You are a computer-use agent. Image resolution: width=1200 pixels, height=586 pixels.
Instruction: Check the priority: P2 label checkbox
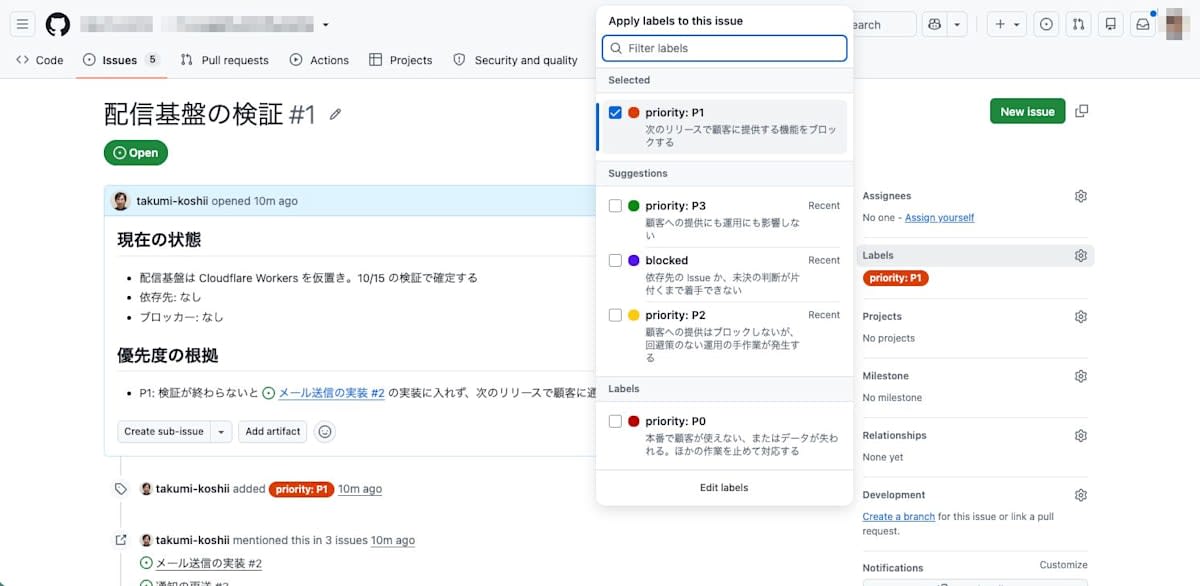click(x=615, y=315)
